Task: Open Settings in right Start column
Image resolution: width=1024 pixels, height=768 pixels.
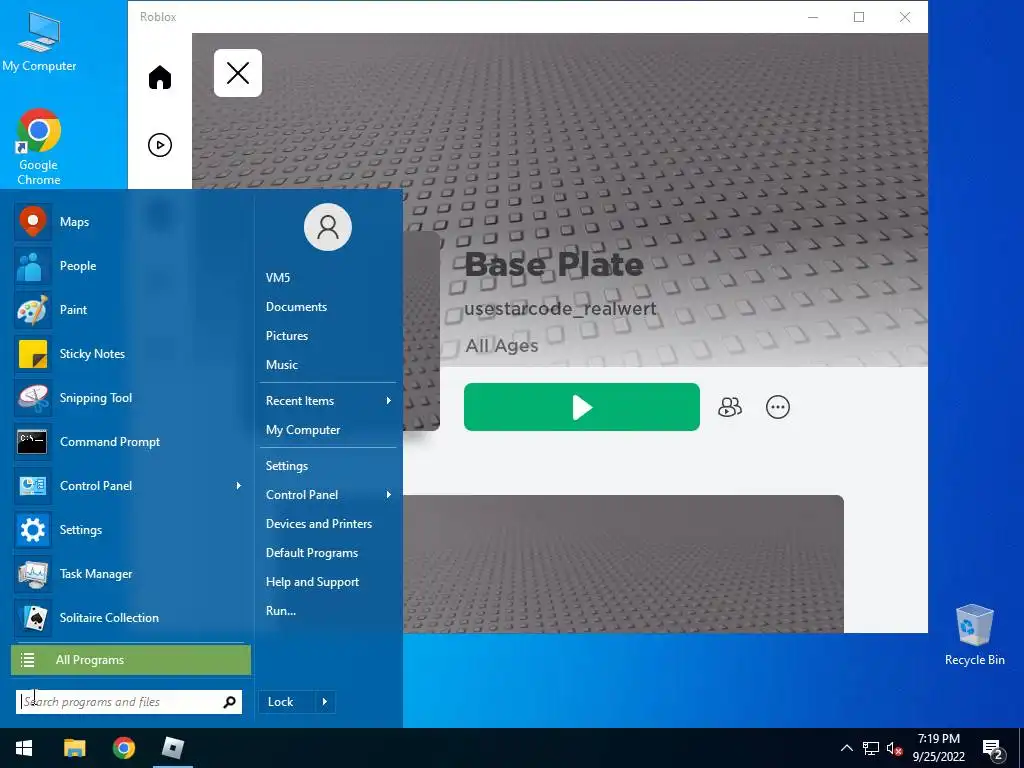Action: 287,466
